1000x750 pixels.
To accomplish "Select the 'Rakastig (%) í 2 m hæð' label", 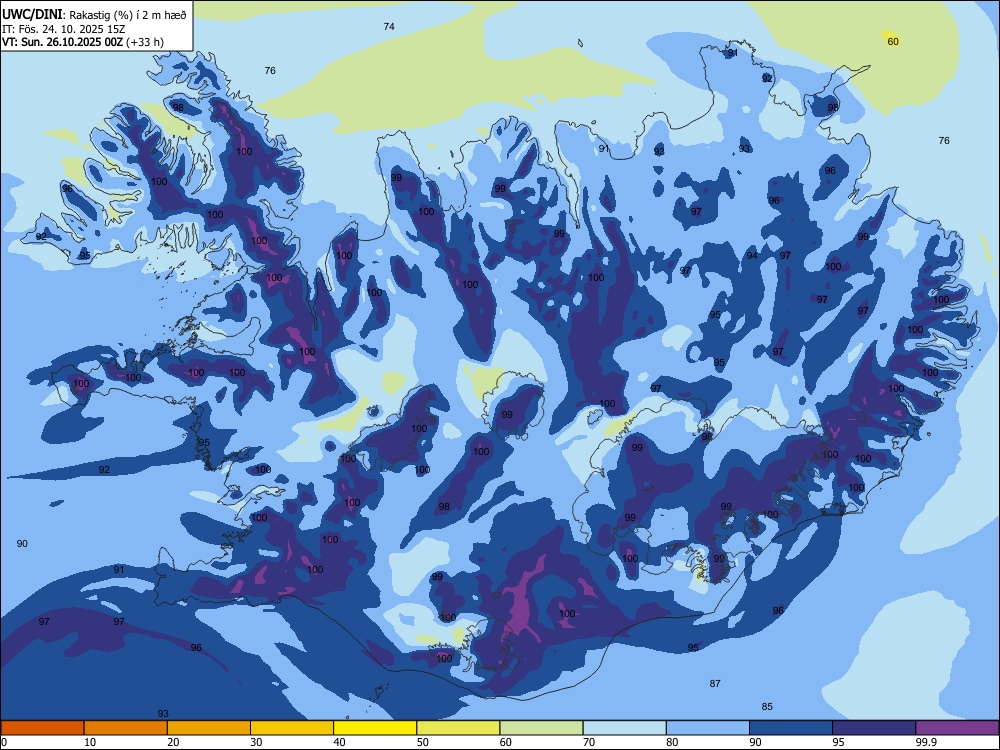I will 128,15.
